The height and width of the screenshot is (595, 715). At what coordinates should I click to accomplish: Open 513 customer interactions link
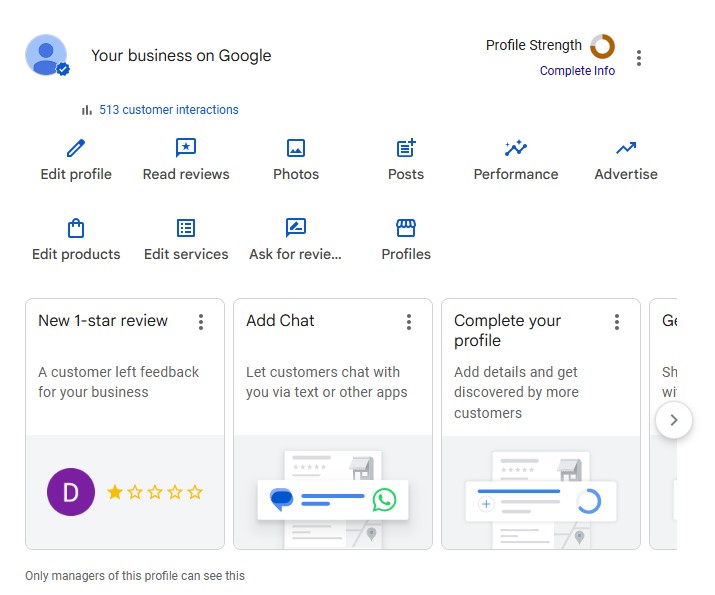[x=169, y=110]
